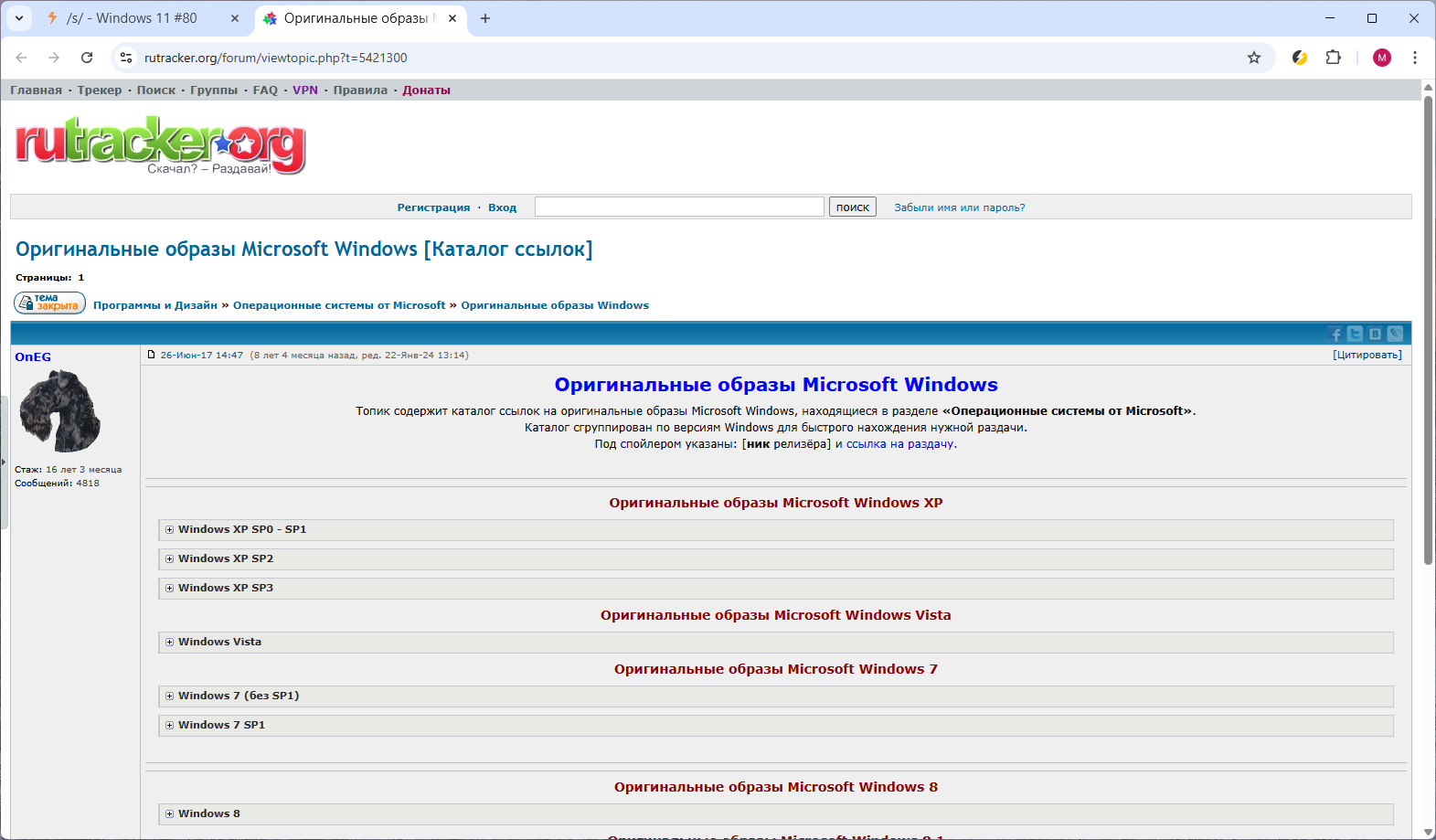1436x840 pixels.
Task: Expand the 'Windows XP SP3' spoiler
Action: pyautogui.click(x=776, y=589)
